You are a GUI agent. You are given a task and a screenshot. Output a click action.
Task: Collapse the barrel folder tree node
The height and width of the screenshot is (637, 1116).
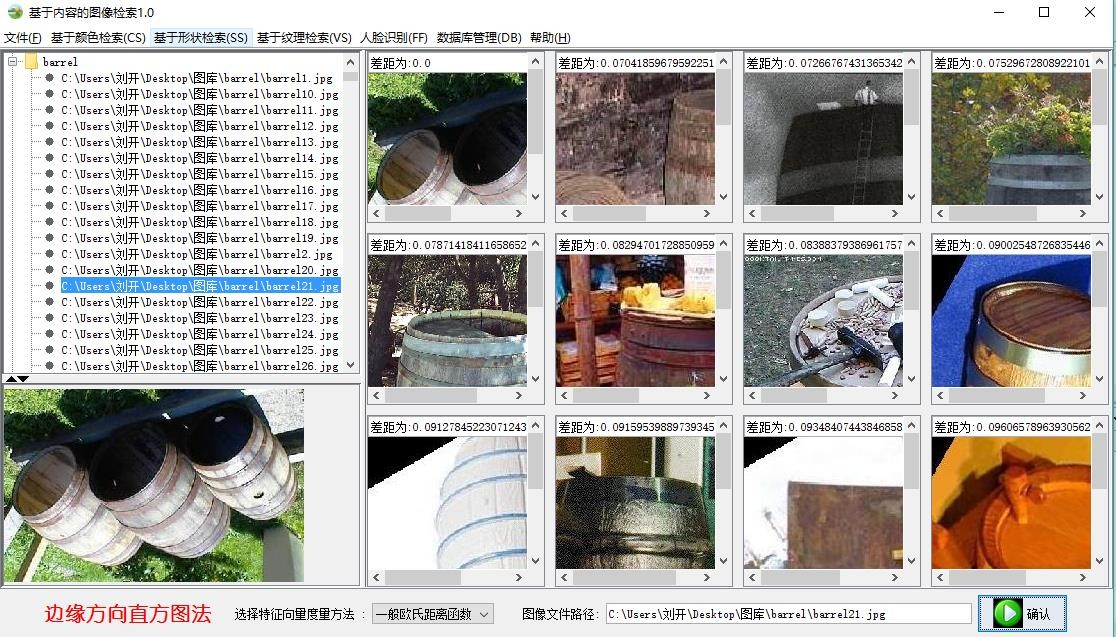click(12, 62)
